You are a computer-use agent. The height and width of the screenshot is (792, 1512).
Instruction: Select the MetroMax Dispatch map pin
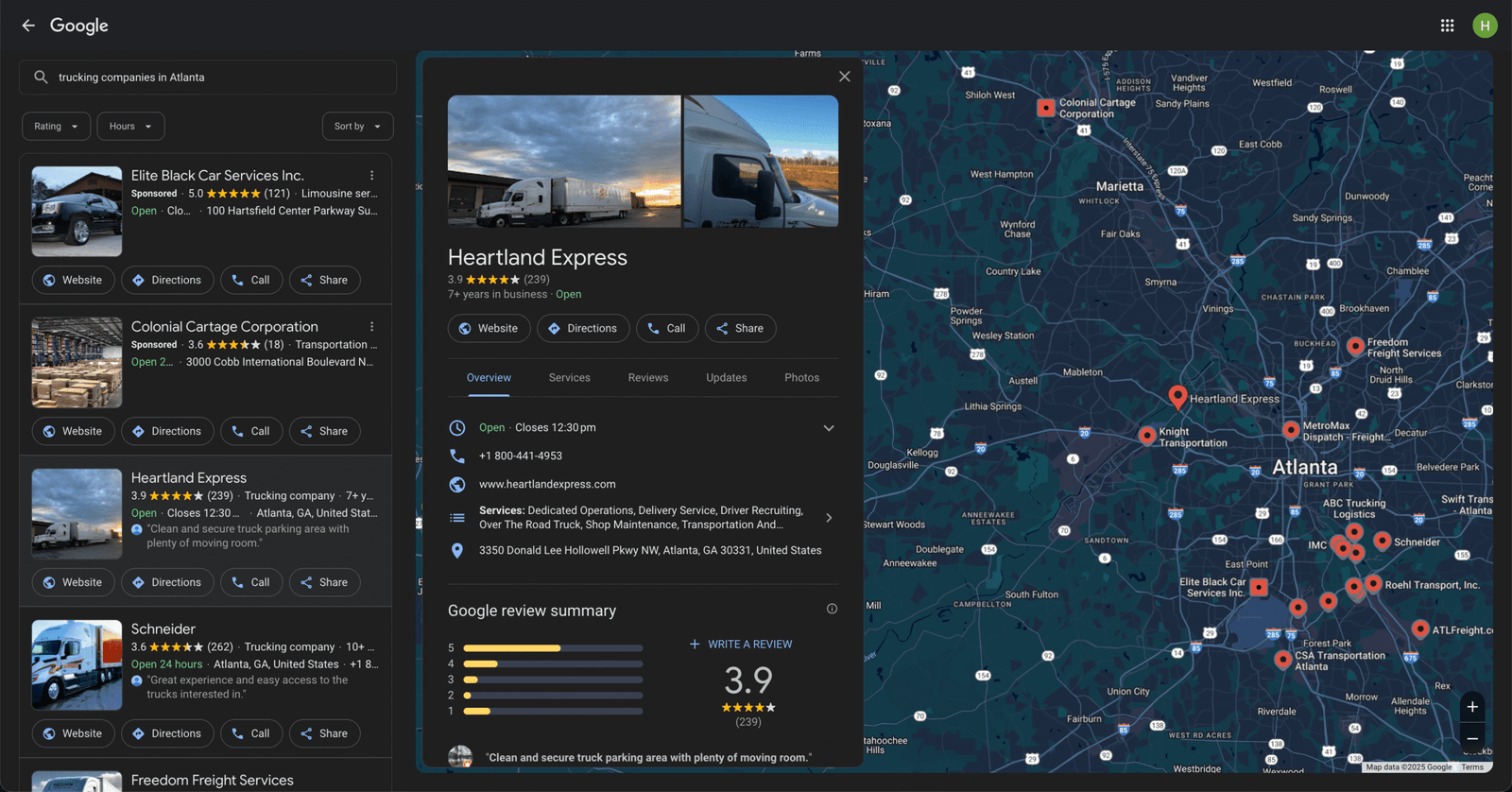[x=1291, y=430]
